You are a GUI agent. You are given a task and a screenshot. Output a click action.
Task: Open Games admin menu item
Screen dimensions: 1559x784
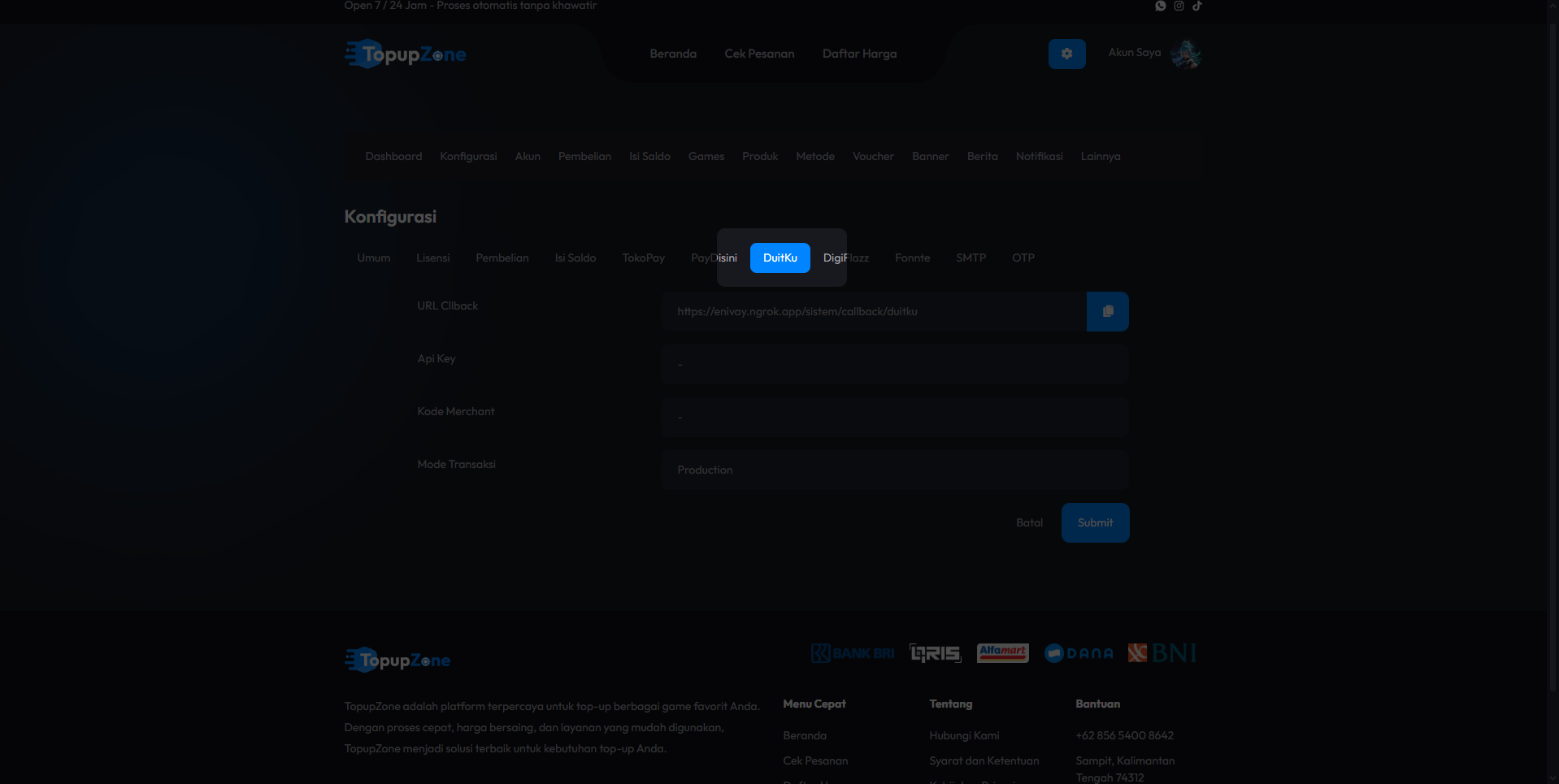point(706,156)
